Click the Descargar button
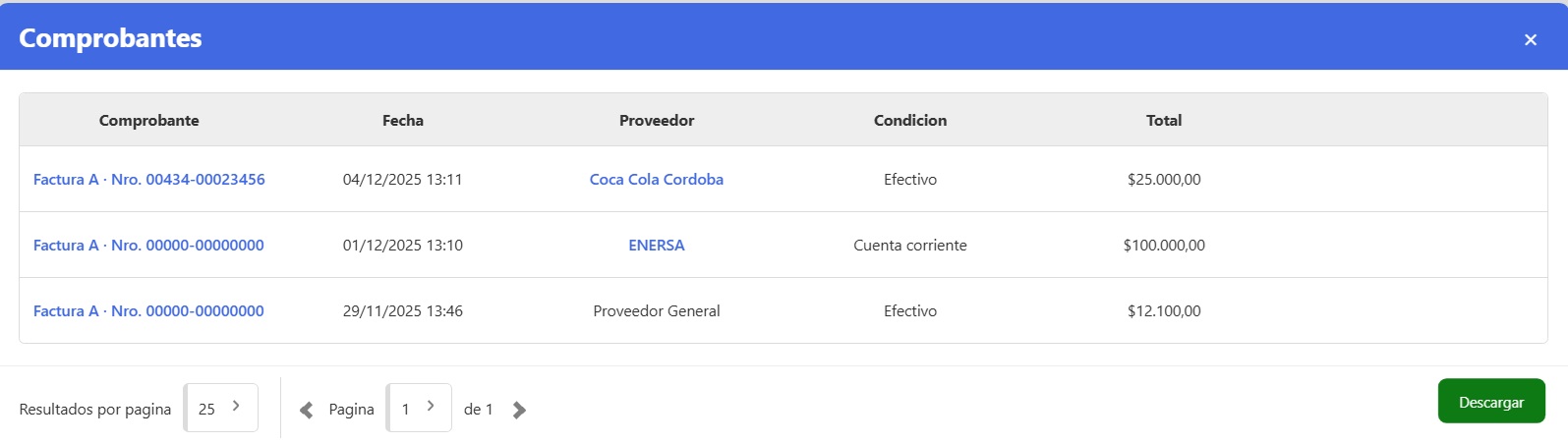This screenshot has height=443, width=1568. 1490,402
